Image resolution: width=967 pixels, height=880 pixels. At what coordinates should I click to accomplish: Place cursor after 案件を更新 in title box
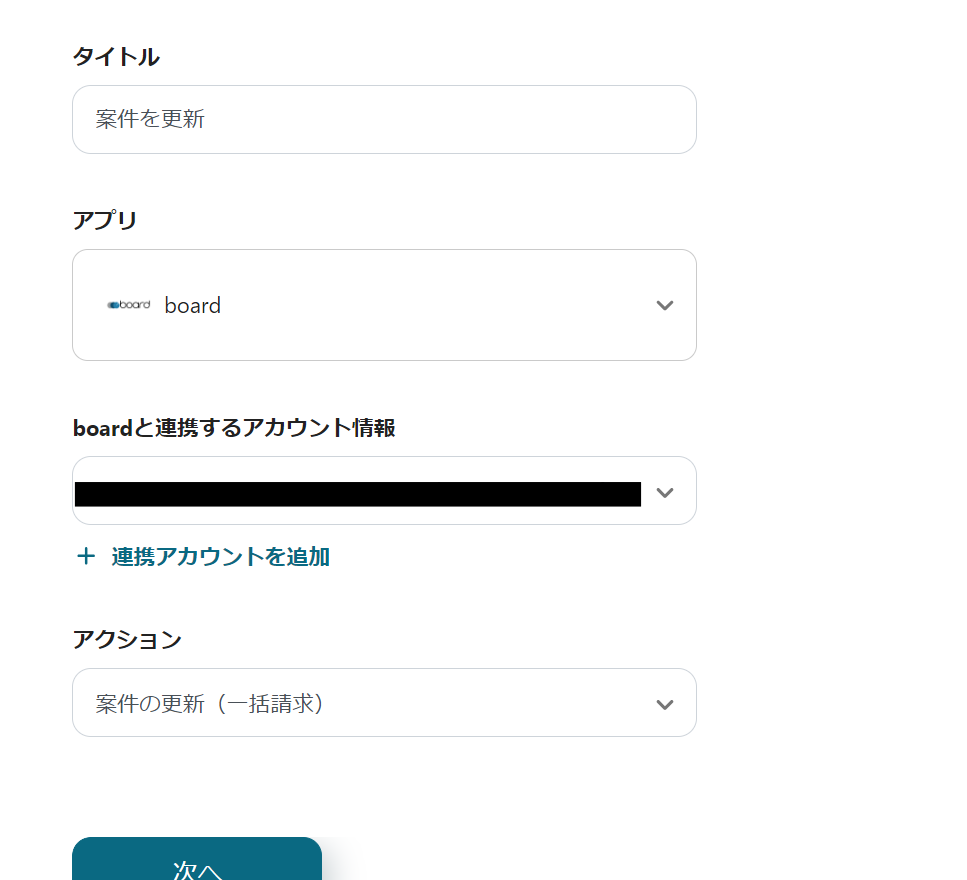coord(207,120)
